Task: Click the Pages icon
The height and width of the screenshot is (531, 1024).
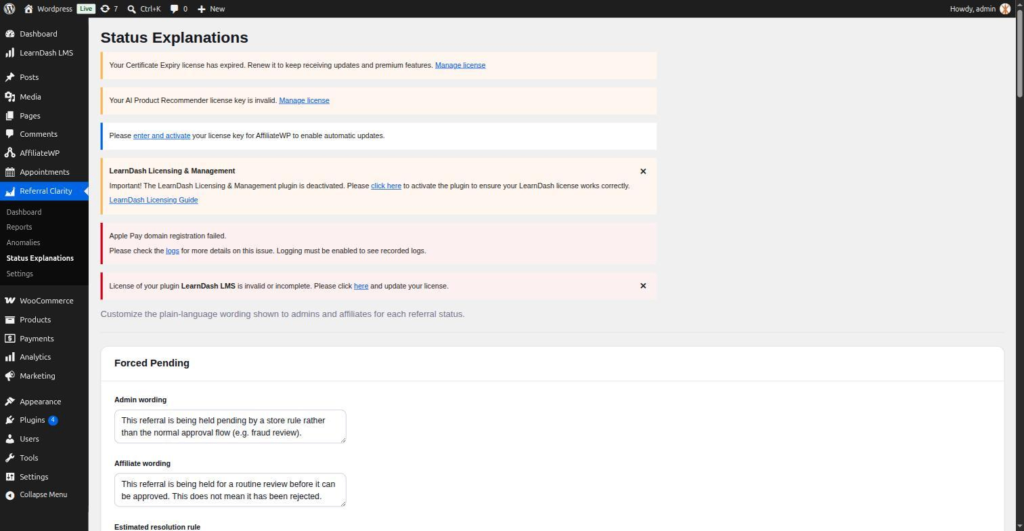Action: pyautogui.click(x=10, y=116)
